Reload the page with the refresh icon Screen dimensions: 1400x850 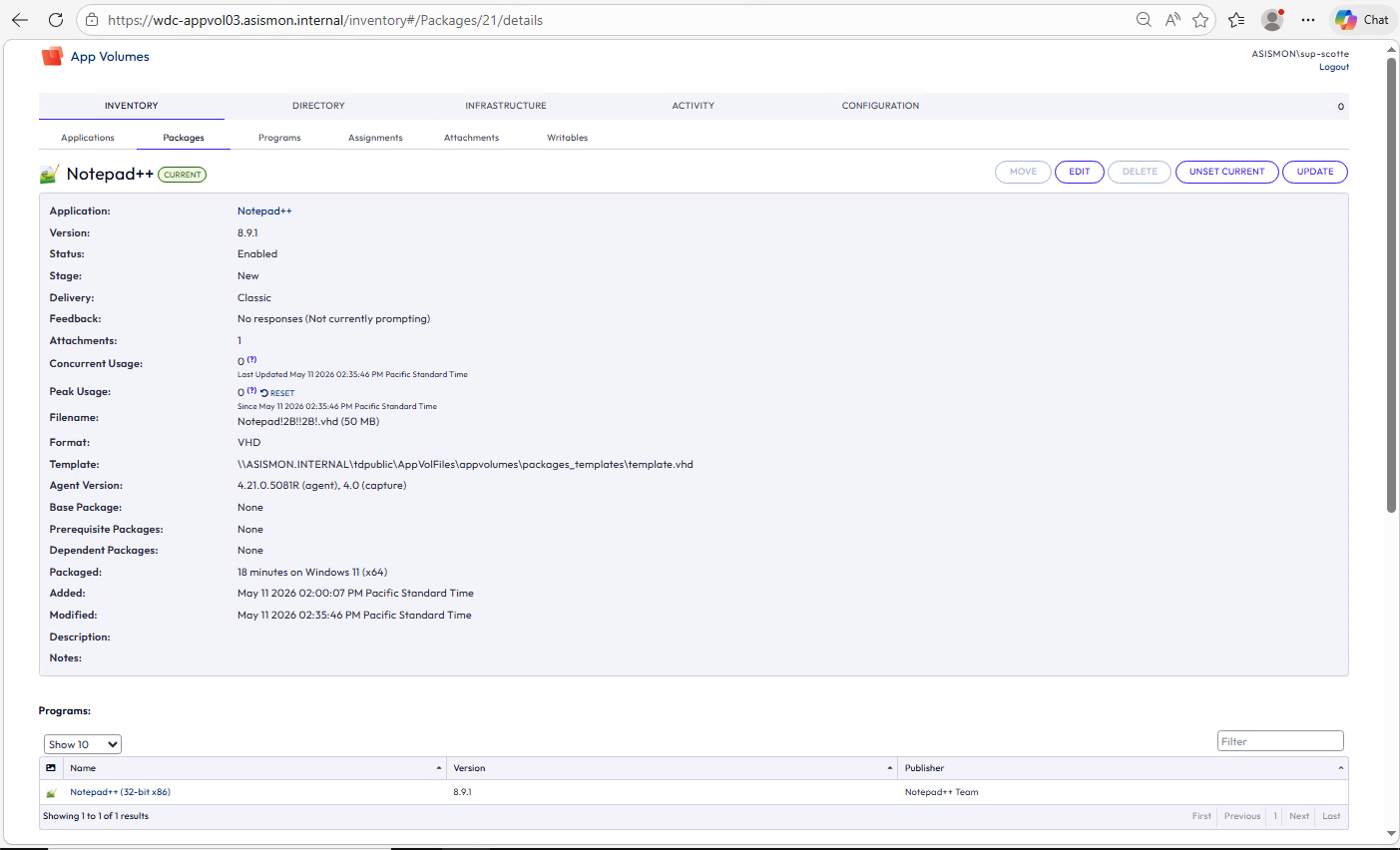point(56,20)
